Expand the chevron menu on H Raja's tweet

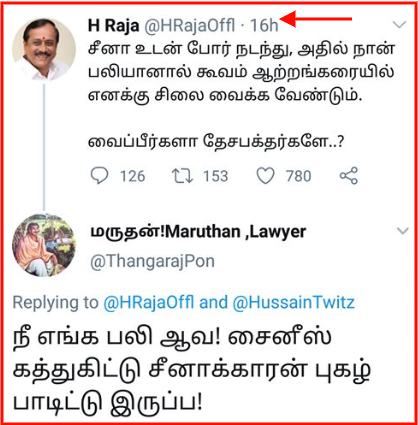399,24
